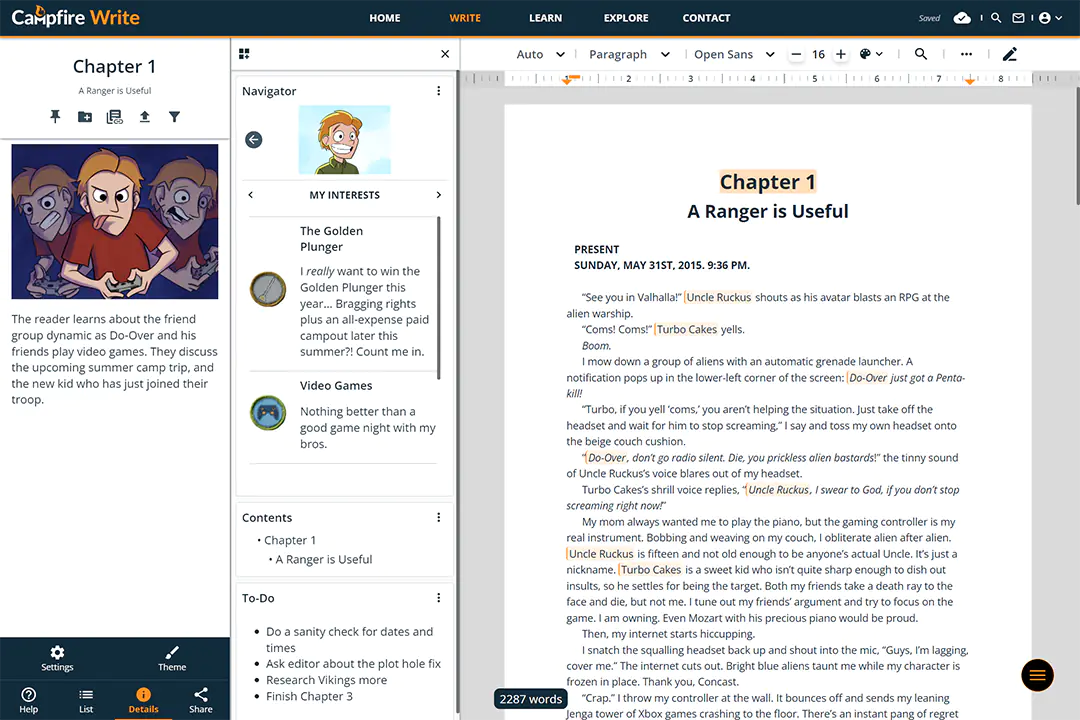Click the pin icon under Chapter 1

55,117
